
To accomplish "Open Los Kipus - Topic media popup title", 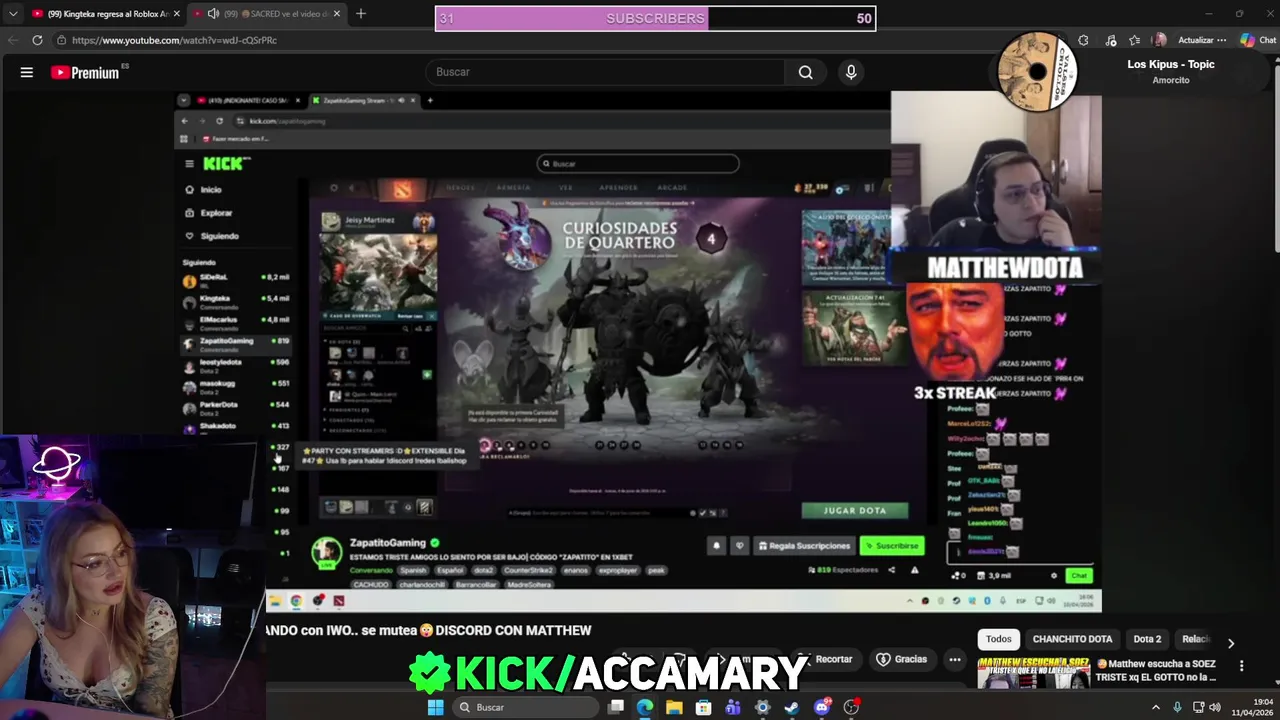I will pyautogui.click(x=1171, y=64).
